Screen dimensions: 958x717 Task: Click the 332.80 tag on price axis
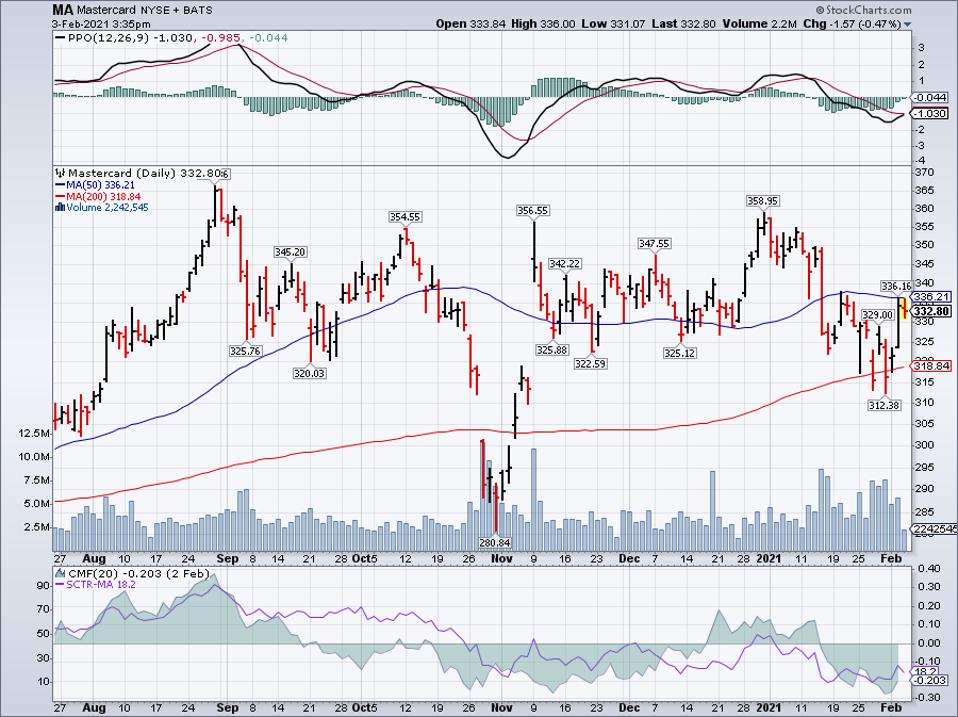pos(932,311)
